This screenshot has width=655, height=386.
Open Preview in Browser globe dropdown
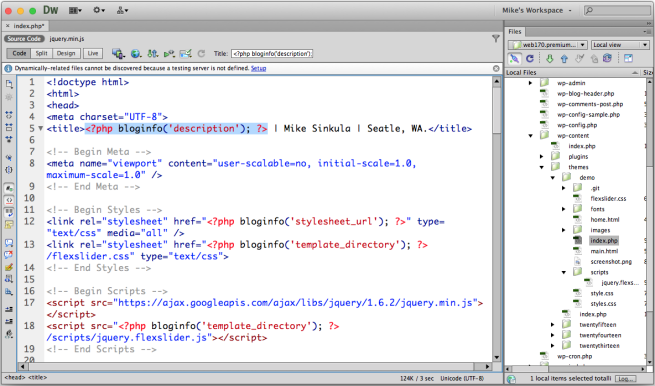(x=136, y=53)
